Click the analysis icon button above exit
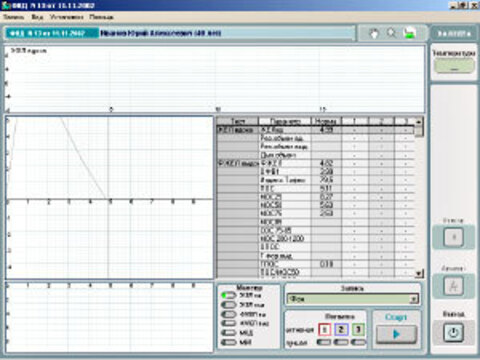The width and height of the screenshot is (480, 360). pyautogui.click(x=453, y=286)
